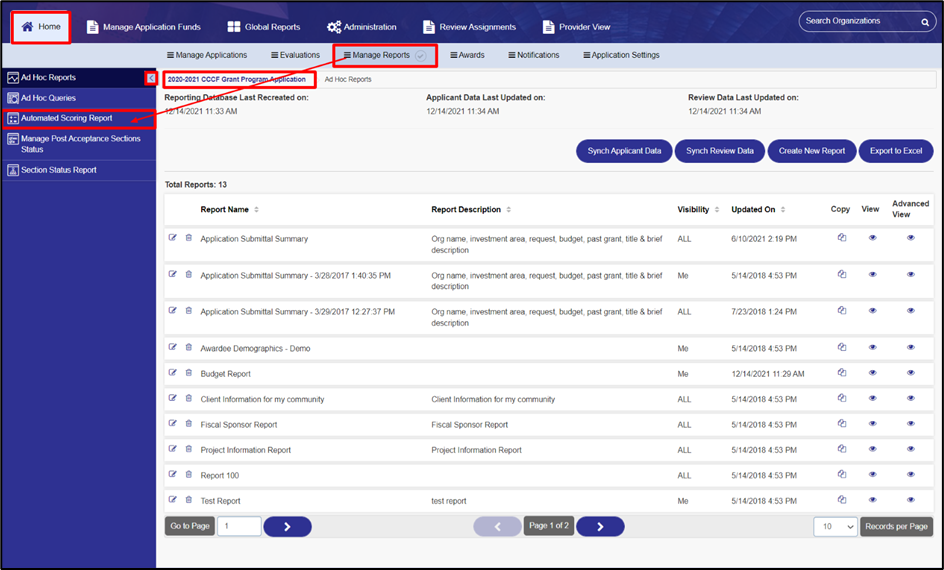Copy the Report 100 report
The width and height of the screenshot is (944, 570).
842,474
